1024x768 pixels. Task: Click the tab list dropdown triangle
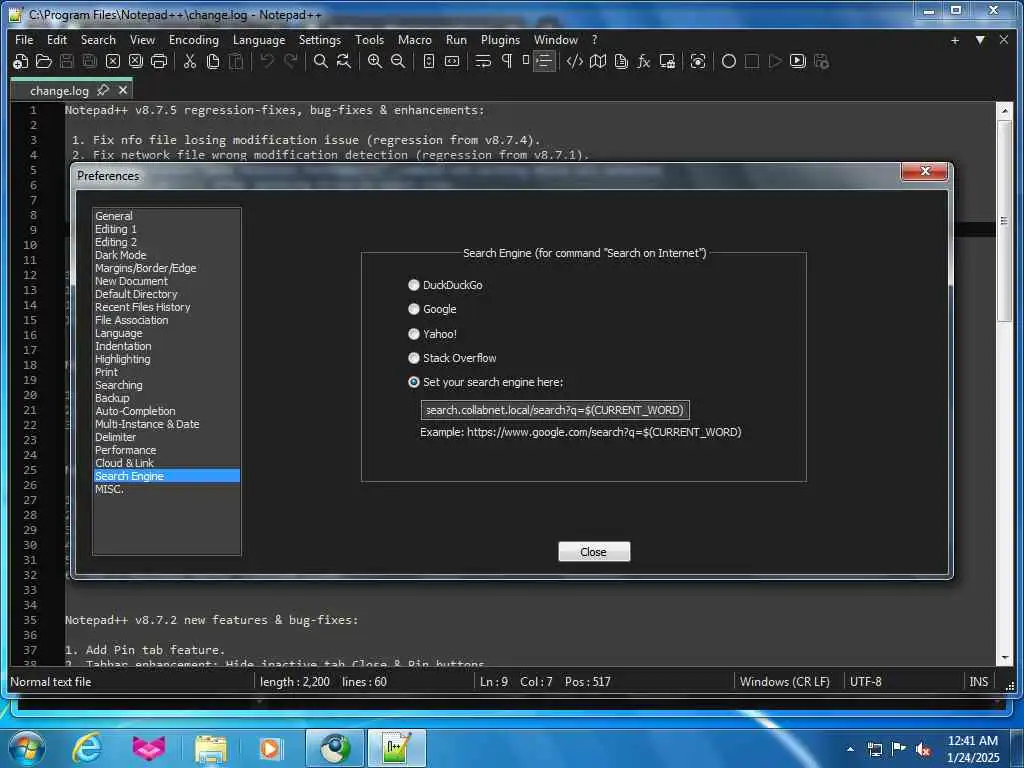click(x=980, y=40)
